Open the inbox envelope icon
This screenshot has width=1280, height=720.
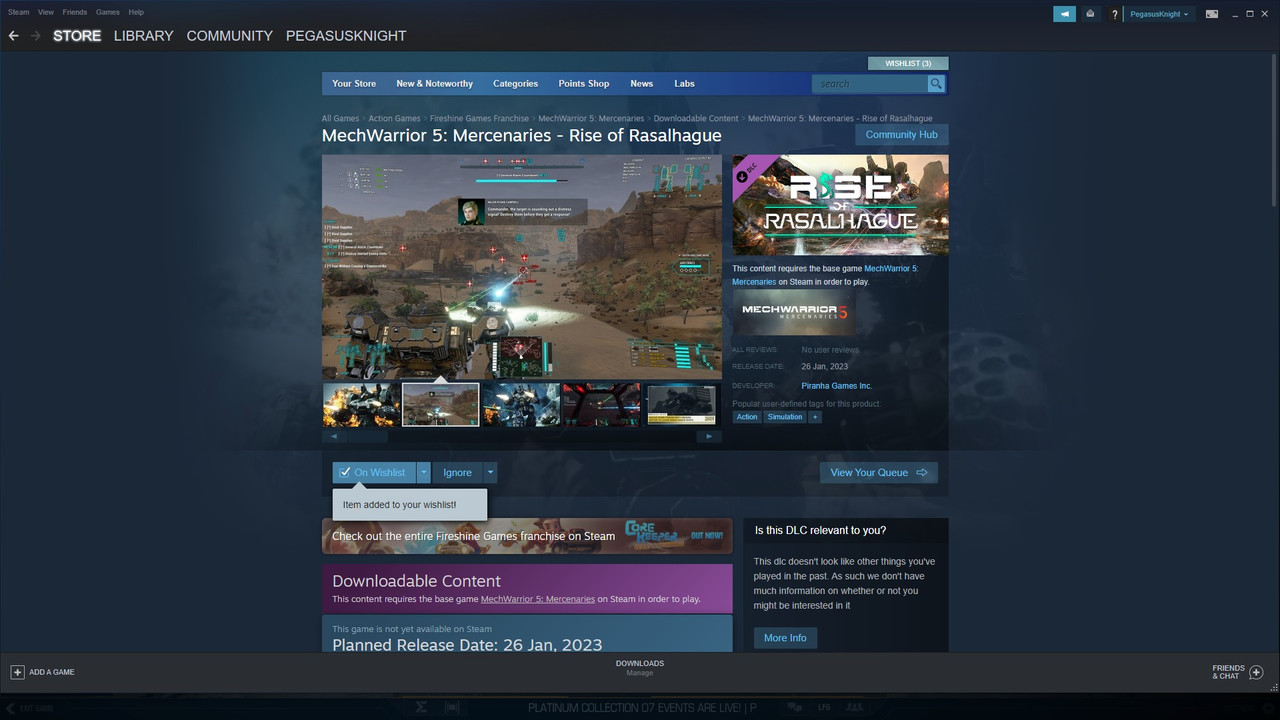click(x=1090, y=14)
